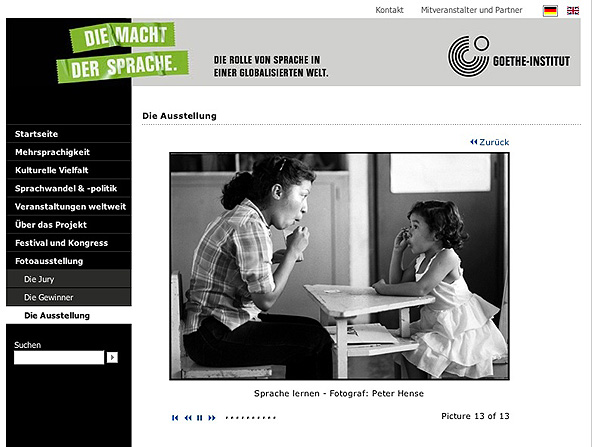Go to previous picture in slideshow
Image resolution: width=592 pixels, height=447 pixels.
pyautogui.click(x=188, y=418)
